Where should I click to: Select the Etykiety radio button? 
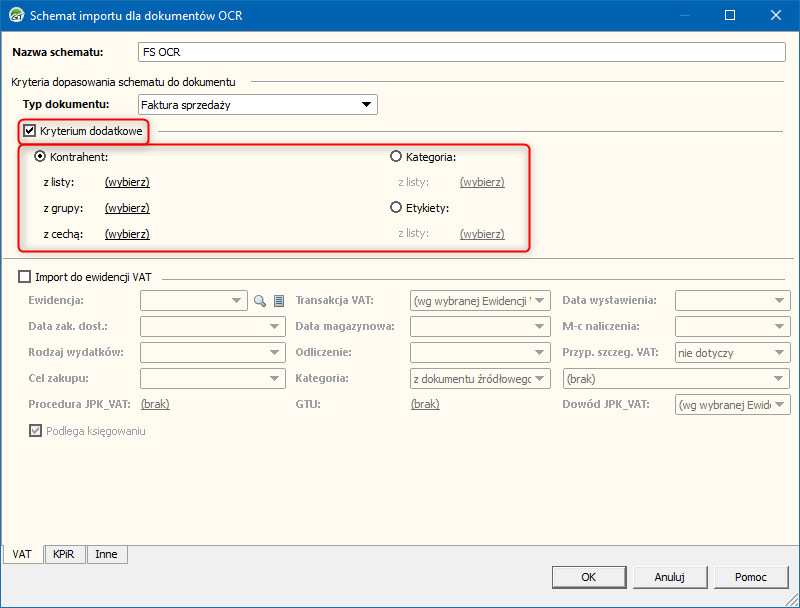point(396,208)
